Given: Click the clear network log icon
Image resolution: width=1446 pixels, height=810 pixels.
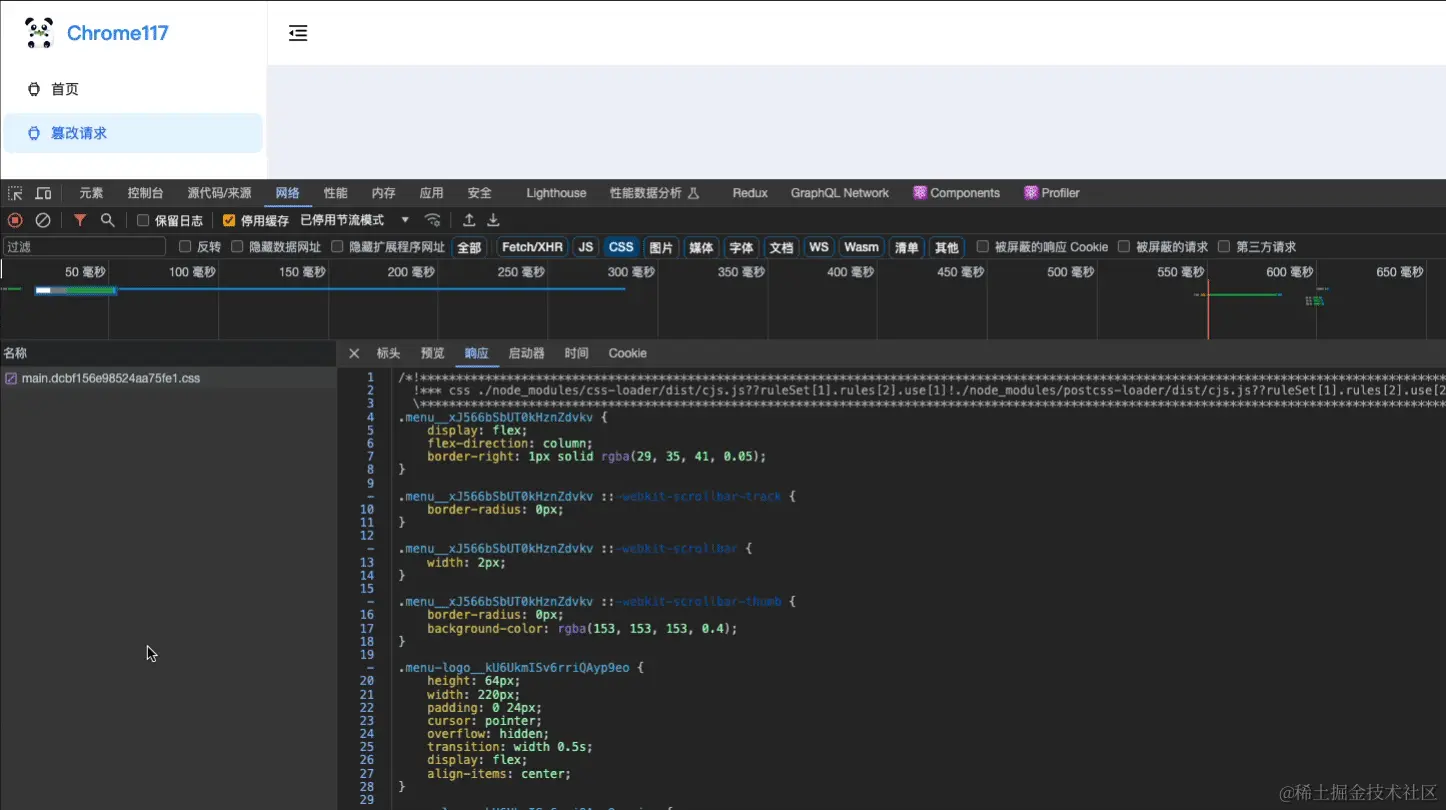Looking at the screenshot, I should coord(43,219).
